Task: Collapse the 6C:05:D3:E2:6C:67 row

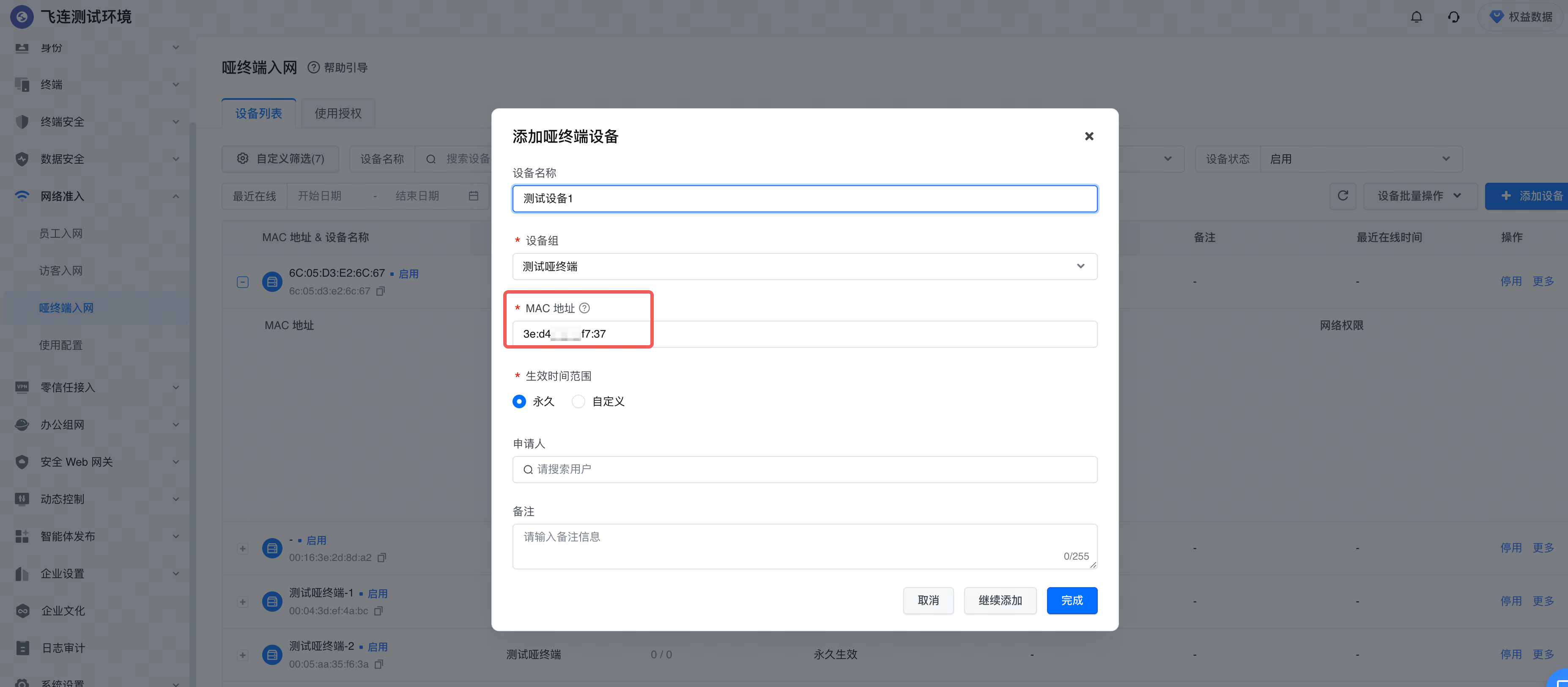Action: (x=242, y=282)
